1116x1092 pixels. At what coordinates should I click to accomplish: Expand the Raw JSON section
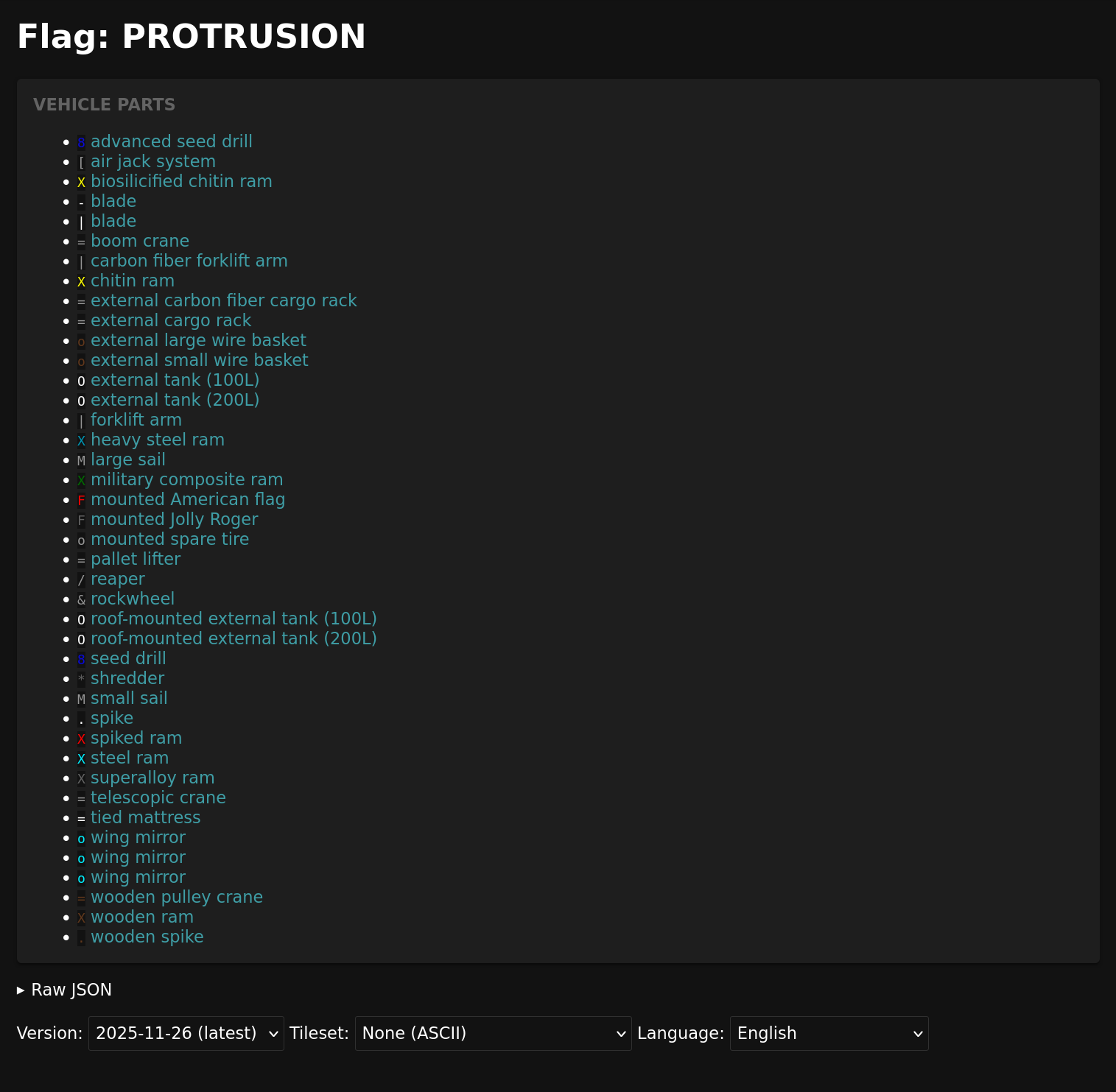pyautogui.click(x=64, y=990)
